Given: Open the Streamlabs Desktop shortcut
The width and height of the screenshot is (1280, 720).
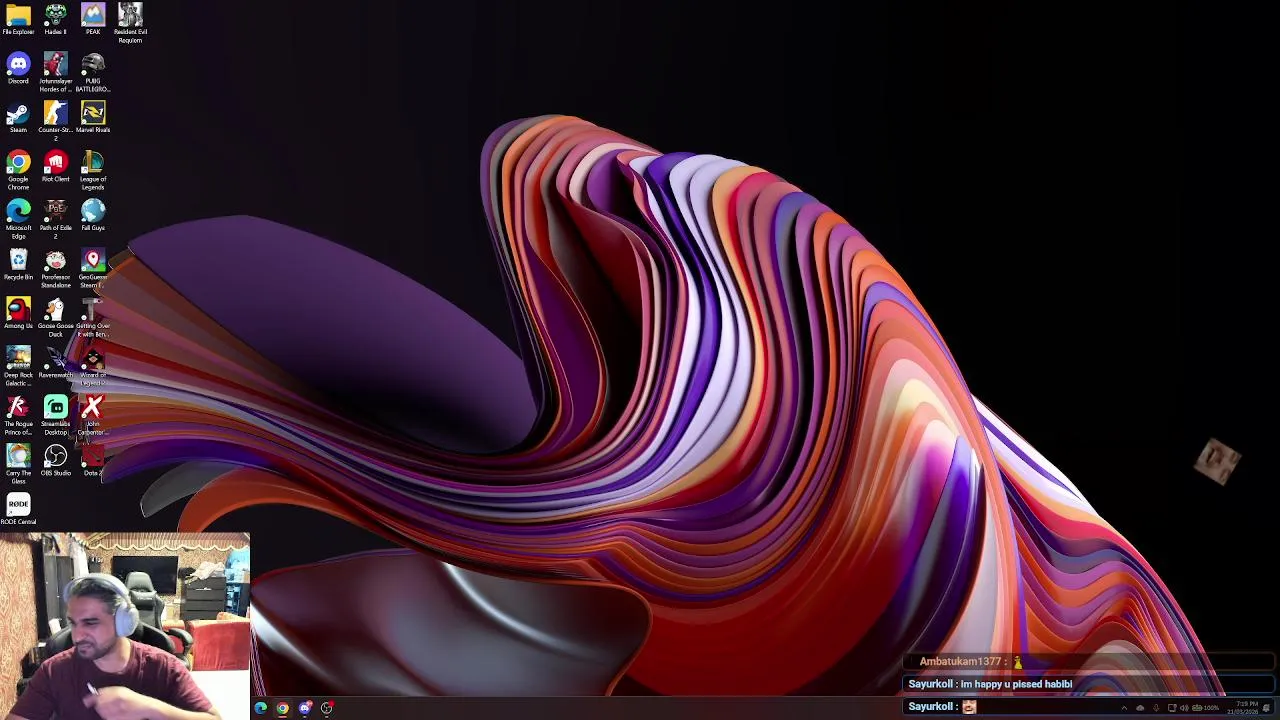Looking at the screenshot, I should pos(55,415).
